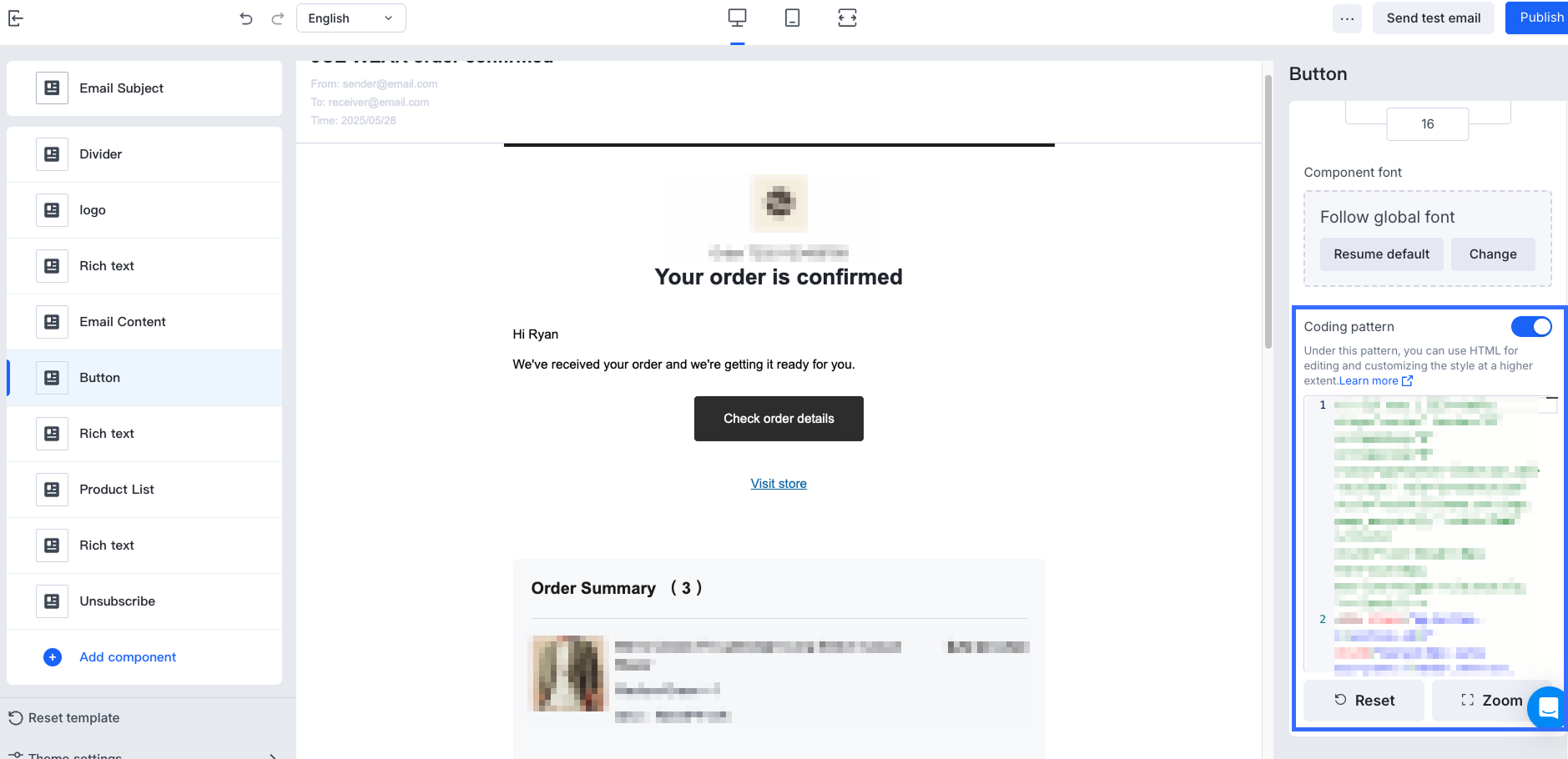This screenshot has height=759, width=1568.
Task: Open the English language dropdown
Action: (350, 18)
